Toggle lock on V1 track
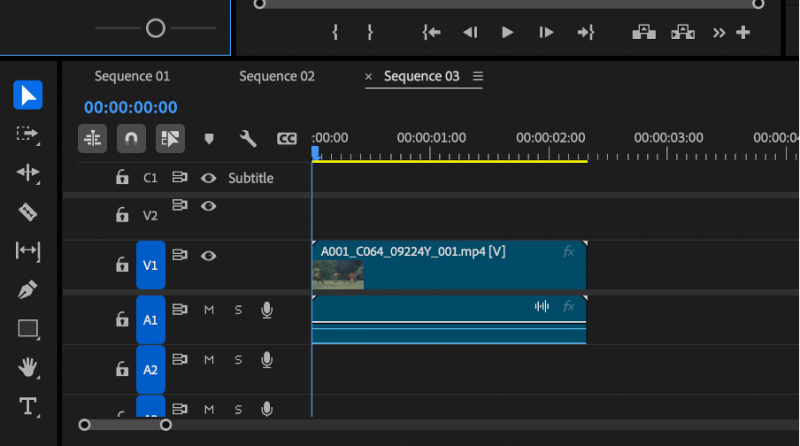The width and height of the screenshot is (800, 446). pos(122,264)
